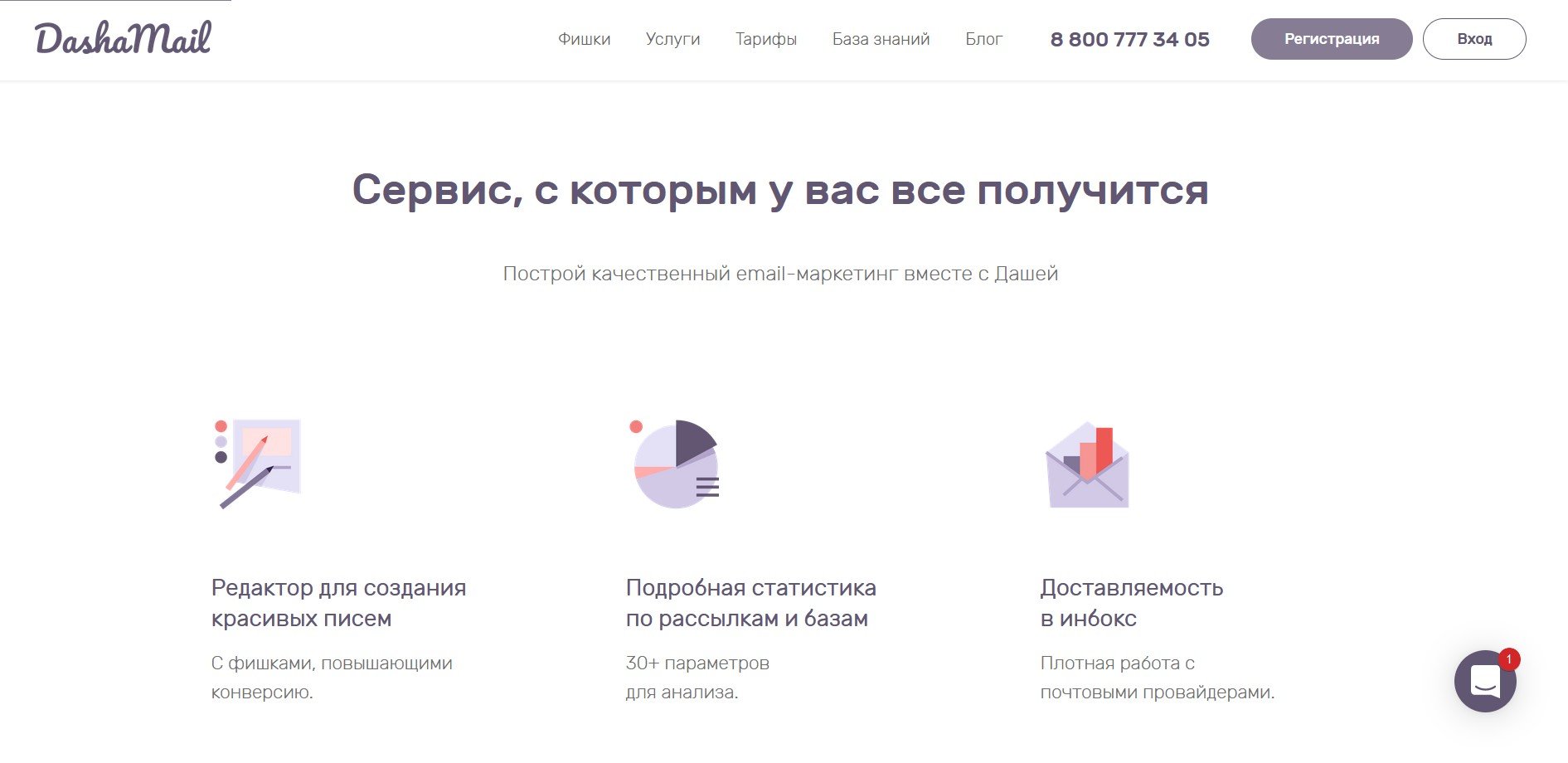Viewport: 1568px width, 763px height.
Task: Click the phone number 8 800 777 34 05
Action: [1129, 39]
